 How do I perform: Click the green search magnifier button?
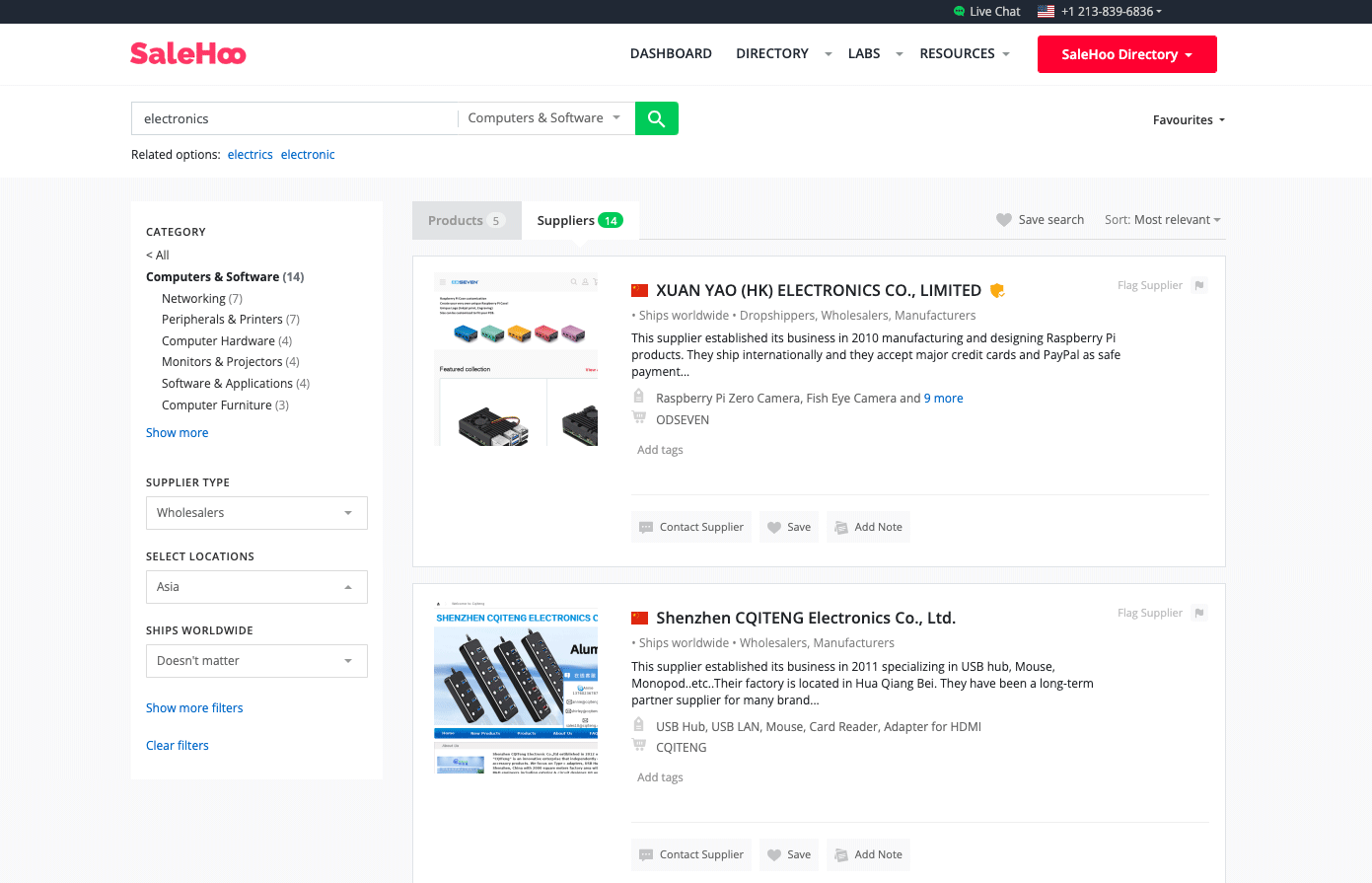[x=656, y=118]
